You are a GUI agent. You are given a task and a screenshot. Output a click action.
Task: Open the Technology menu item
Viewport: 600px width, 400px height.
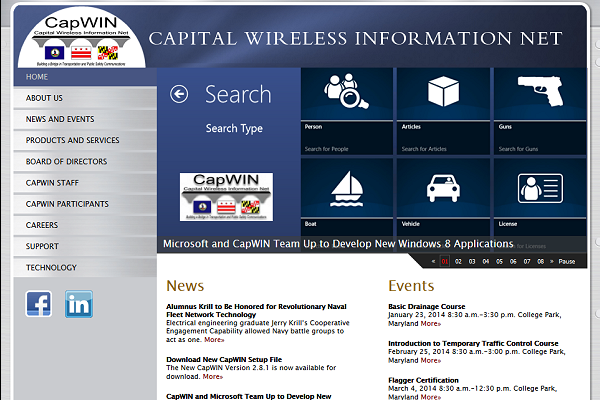coord(85,268)
